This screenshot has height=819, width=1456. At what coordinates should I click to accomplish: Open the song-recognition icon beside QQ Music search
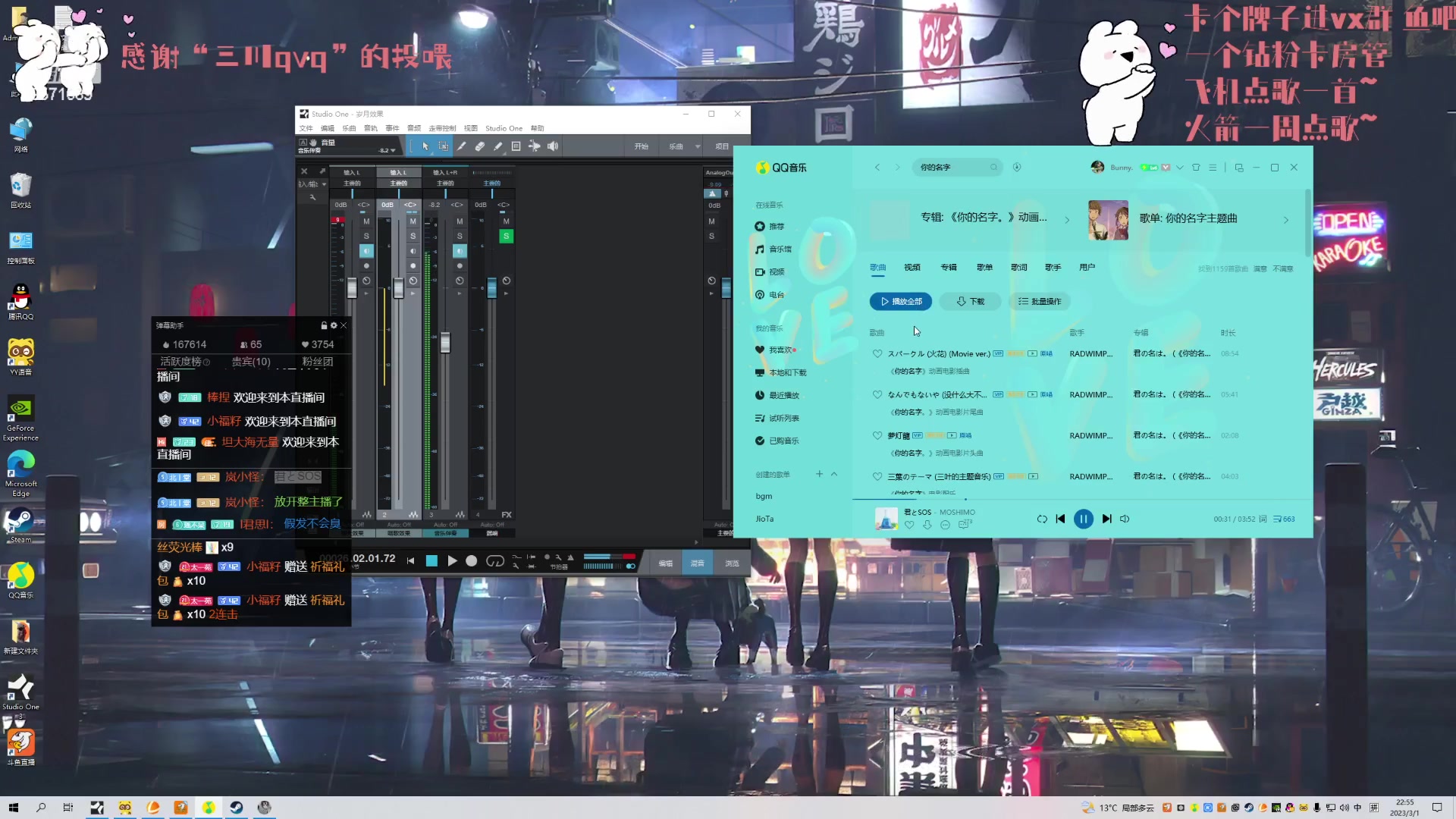click(x=1017, y=167)
